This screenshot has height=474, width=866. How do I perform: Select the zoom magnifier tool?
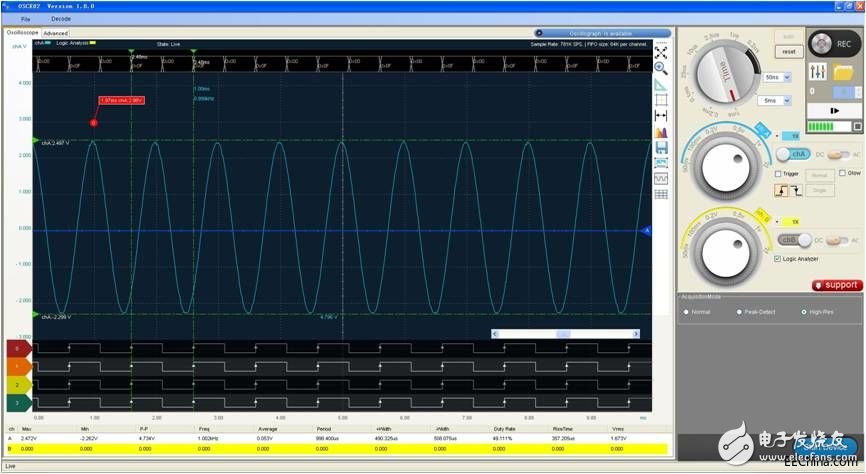coord(661,68)
